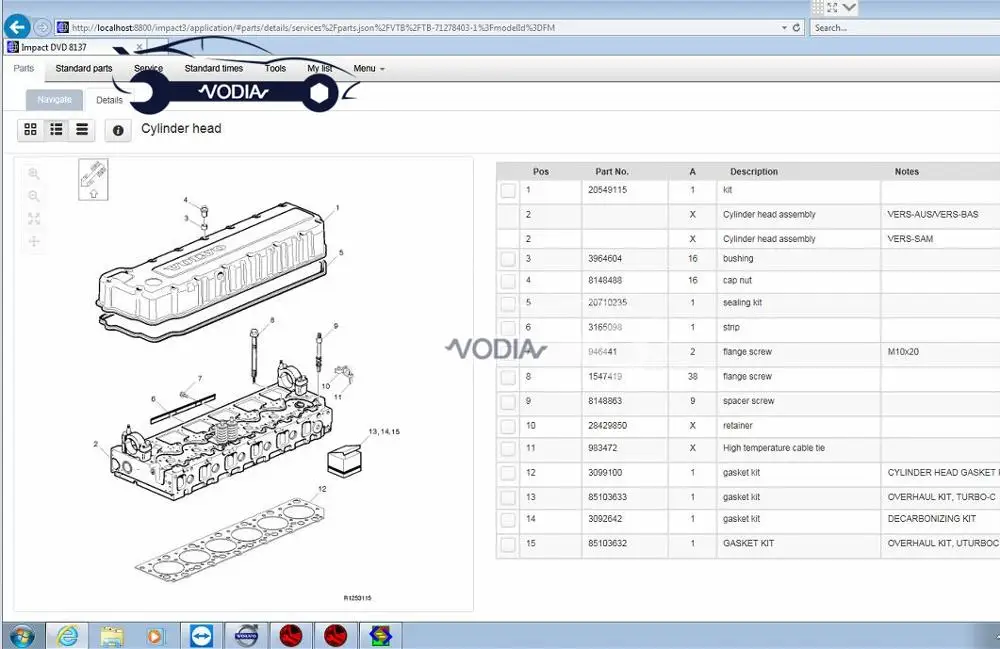Viewport: 1000px width, 649px height.
Task: Switch to grid tile view icon
Action: pyautogui.click(x=31, y=129)
